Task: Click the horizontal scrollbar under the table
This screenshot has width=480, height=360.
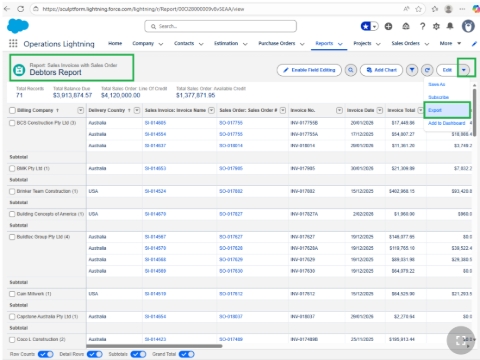Action: (154, 346)
